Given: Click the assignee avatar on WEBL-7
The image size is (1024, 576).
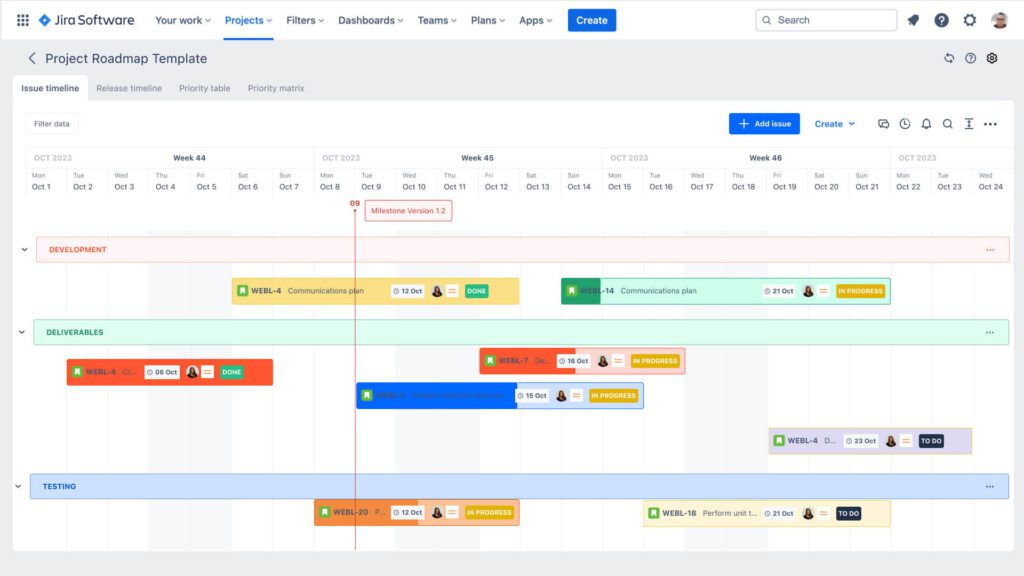Looking at the screenshot, I should coord(603,360).
